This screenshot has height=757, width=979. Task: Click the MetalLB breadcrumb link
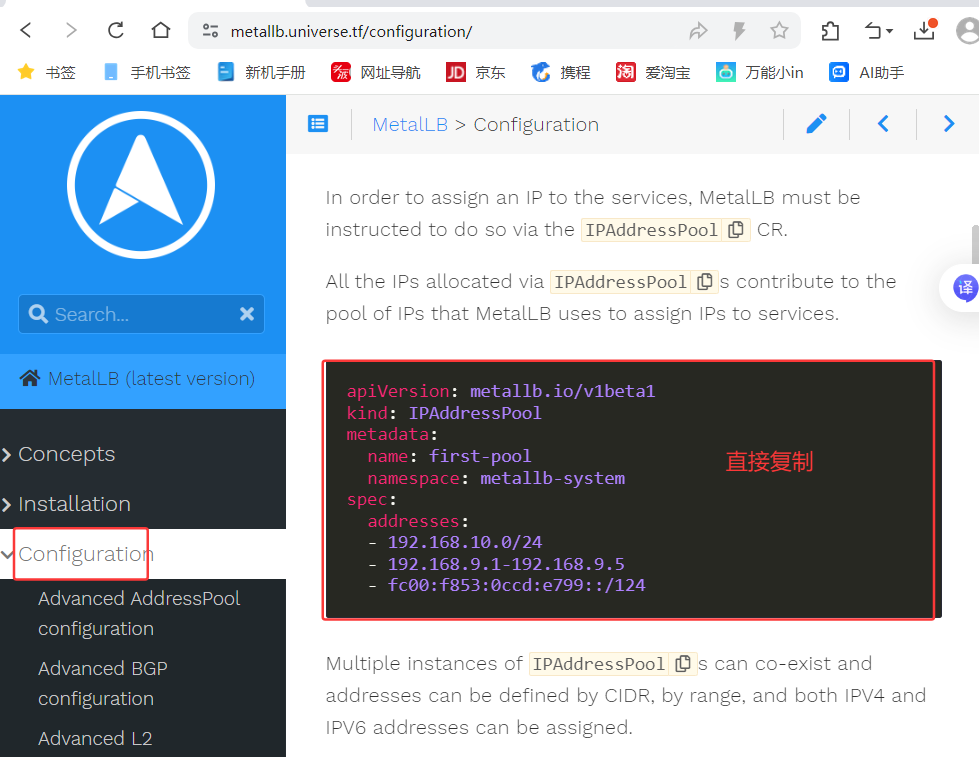[410, 125]
